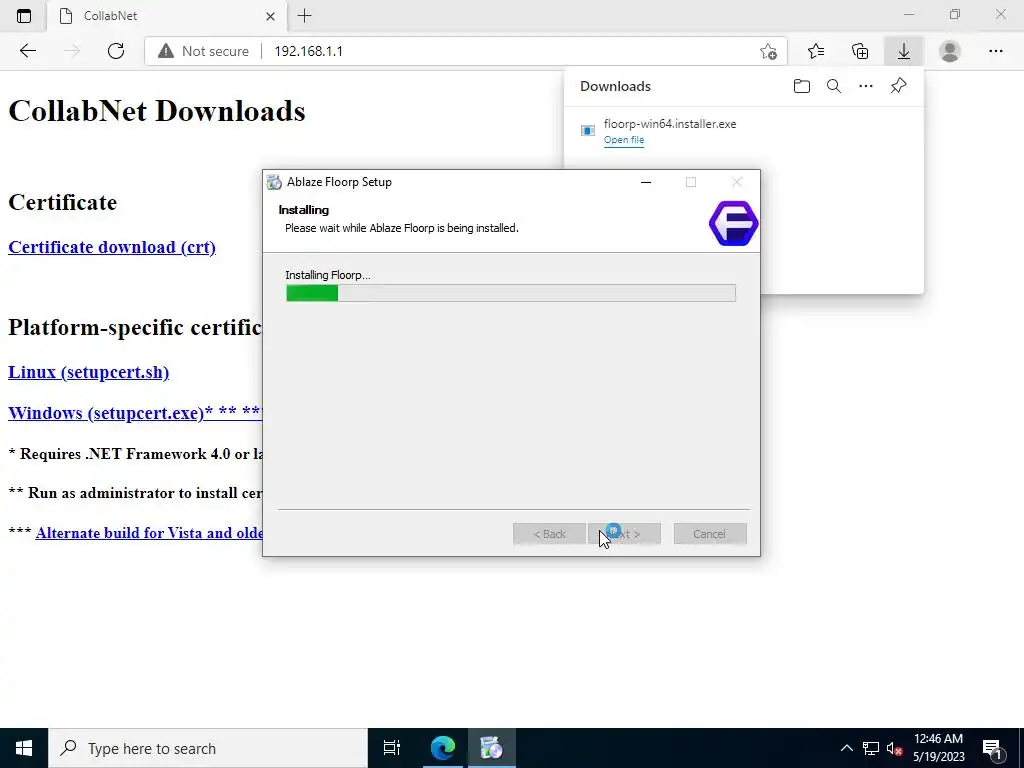
Task: Click the Installing Floorp... status text
Action: 328,275
